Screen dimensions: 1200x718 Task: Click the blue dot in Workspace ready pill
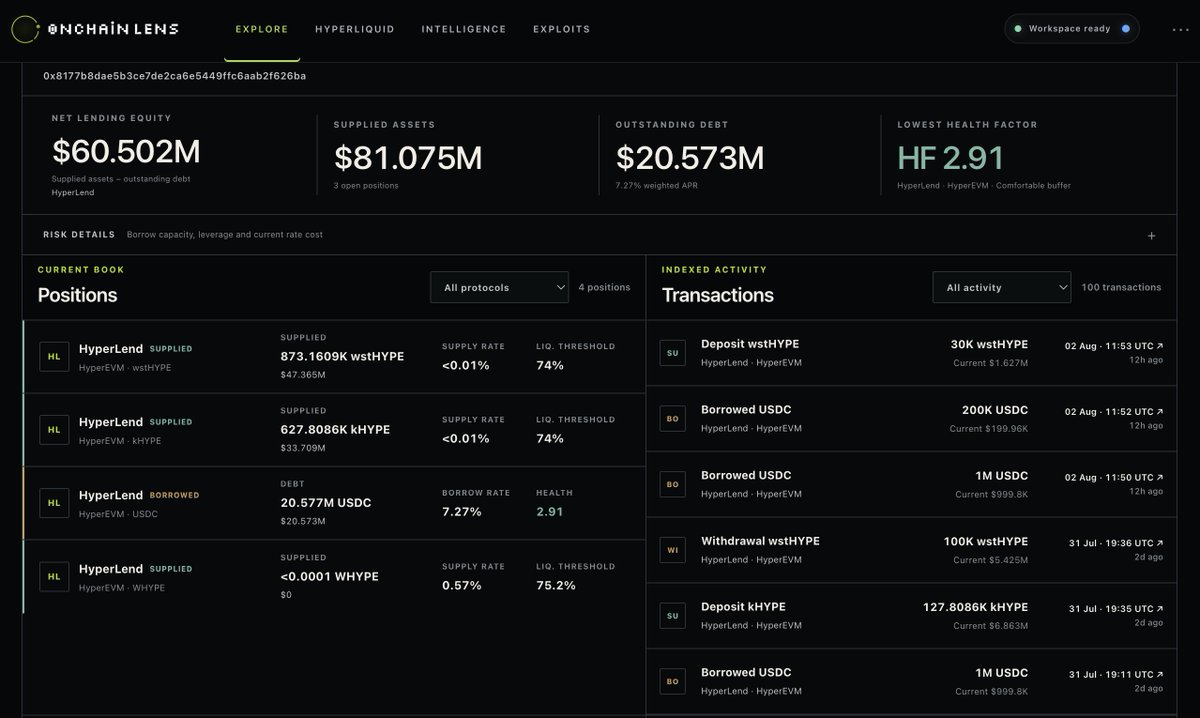tap(1125, 29)
